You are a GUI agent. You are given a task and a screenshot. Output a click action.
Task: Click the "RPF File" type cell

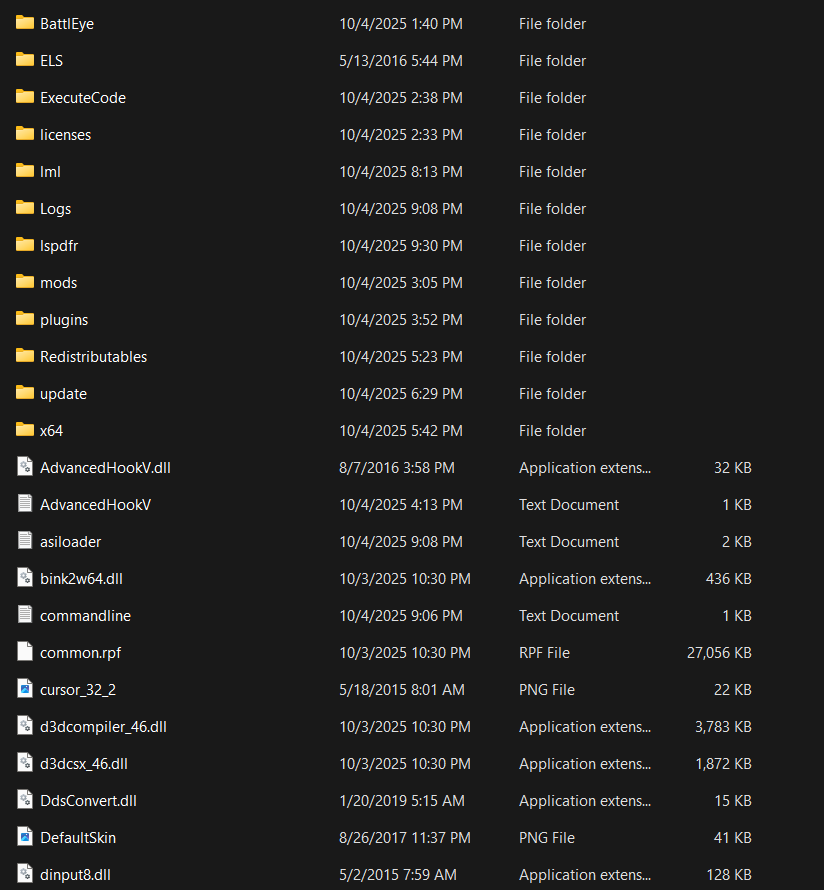point(544,653)
